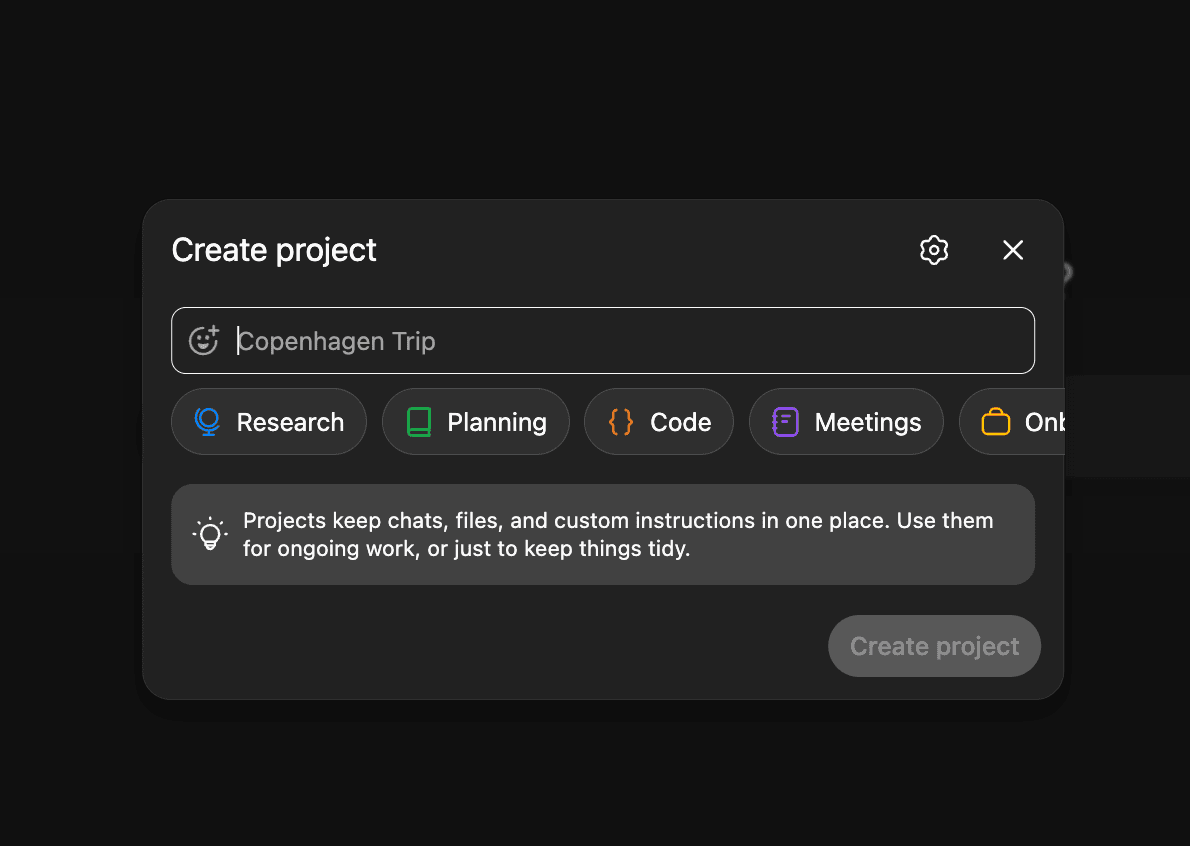Click the Copenhagen Trip placeholder text
The image size is (1190, 846).
coord(336,341)
